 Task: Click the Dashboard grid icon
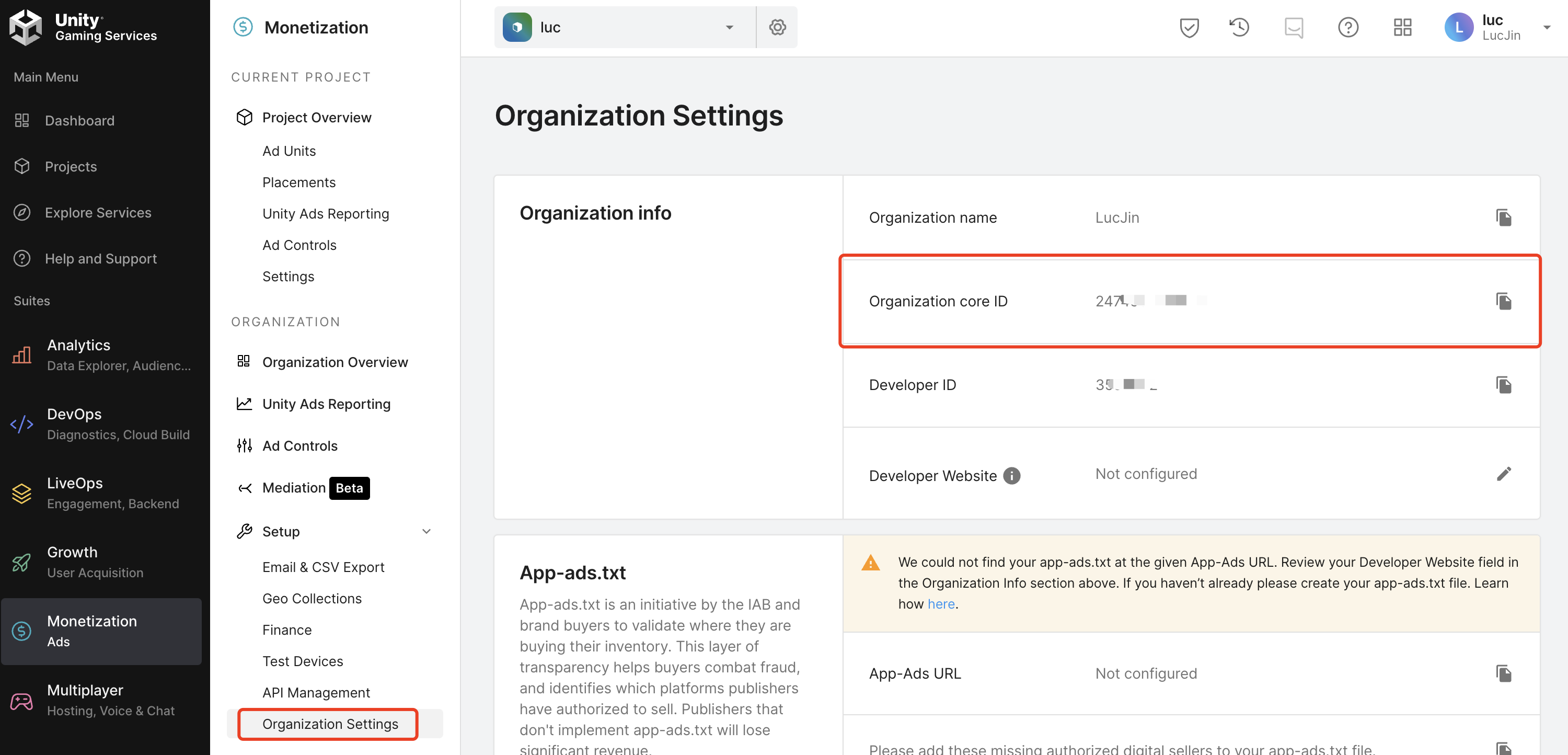click(x=22, y=121)
